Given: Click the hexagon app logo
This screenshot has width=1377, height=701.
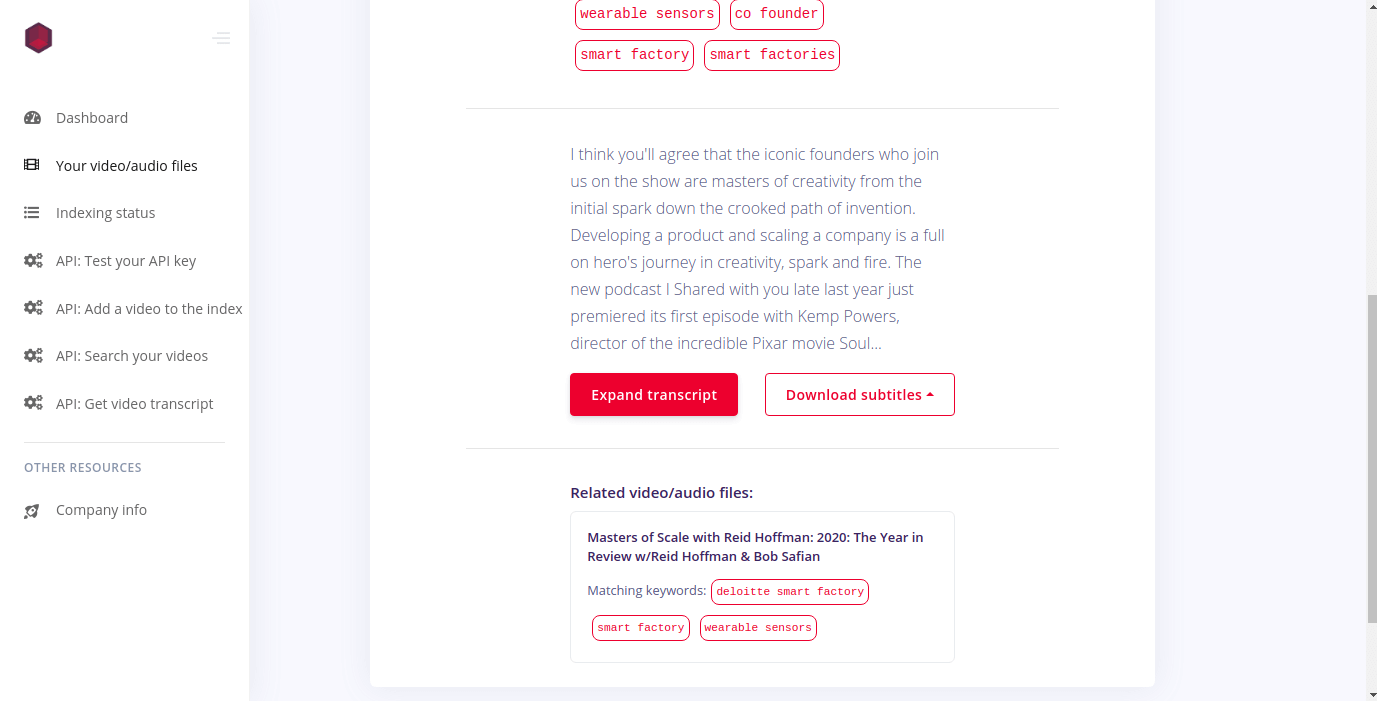Looking at the screenshot, I should (x=38, y=38).
